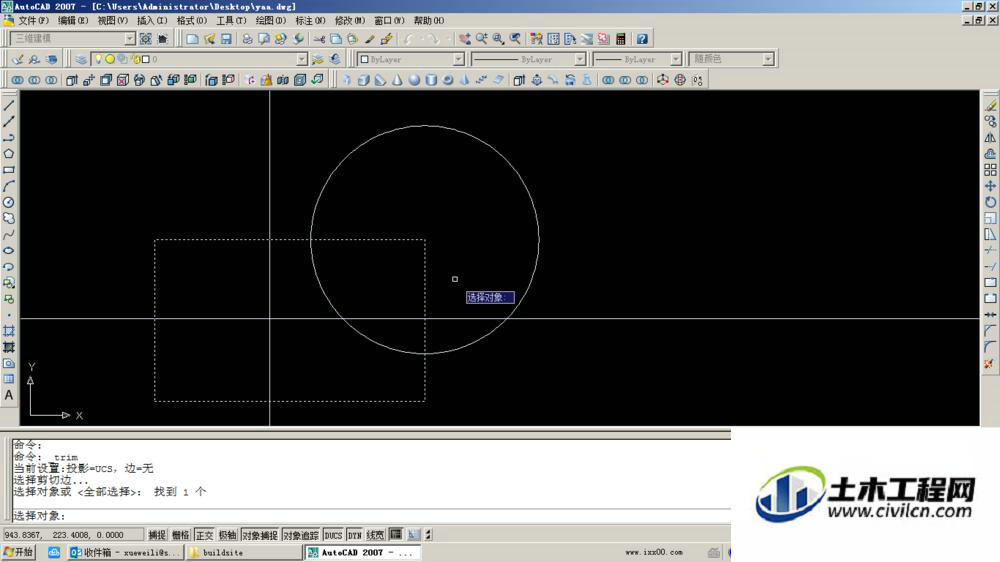Select the Spline draw tool
Viewport: 1000px width, 562px height.
point(8,235)
